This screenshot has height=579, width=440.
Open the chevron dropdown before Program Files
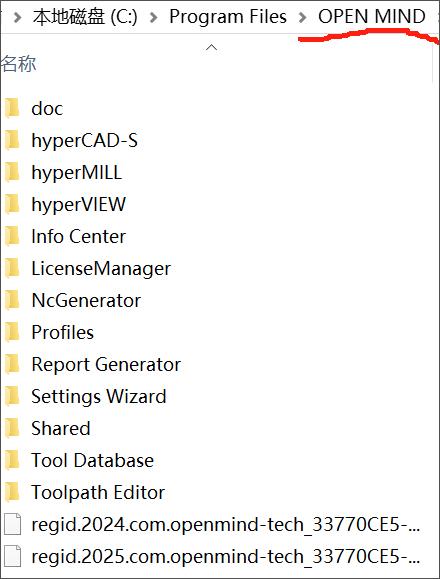(154, 17)
